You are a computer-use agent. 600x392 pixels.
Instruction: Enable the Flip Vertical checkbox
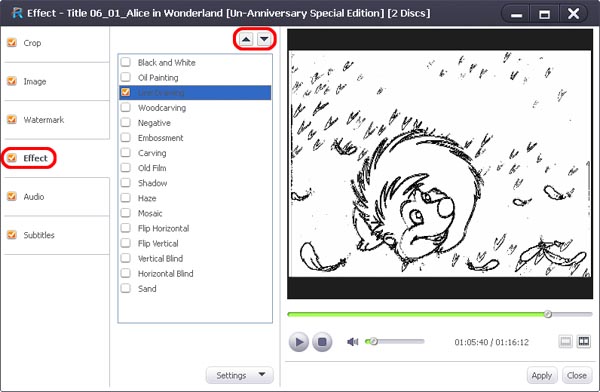click(x=126, y=243)
